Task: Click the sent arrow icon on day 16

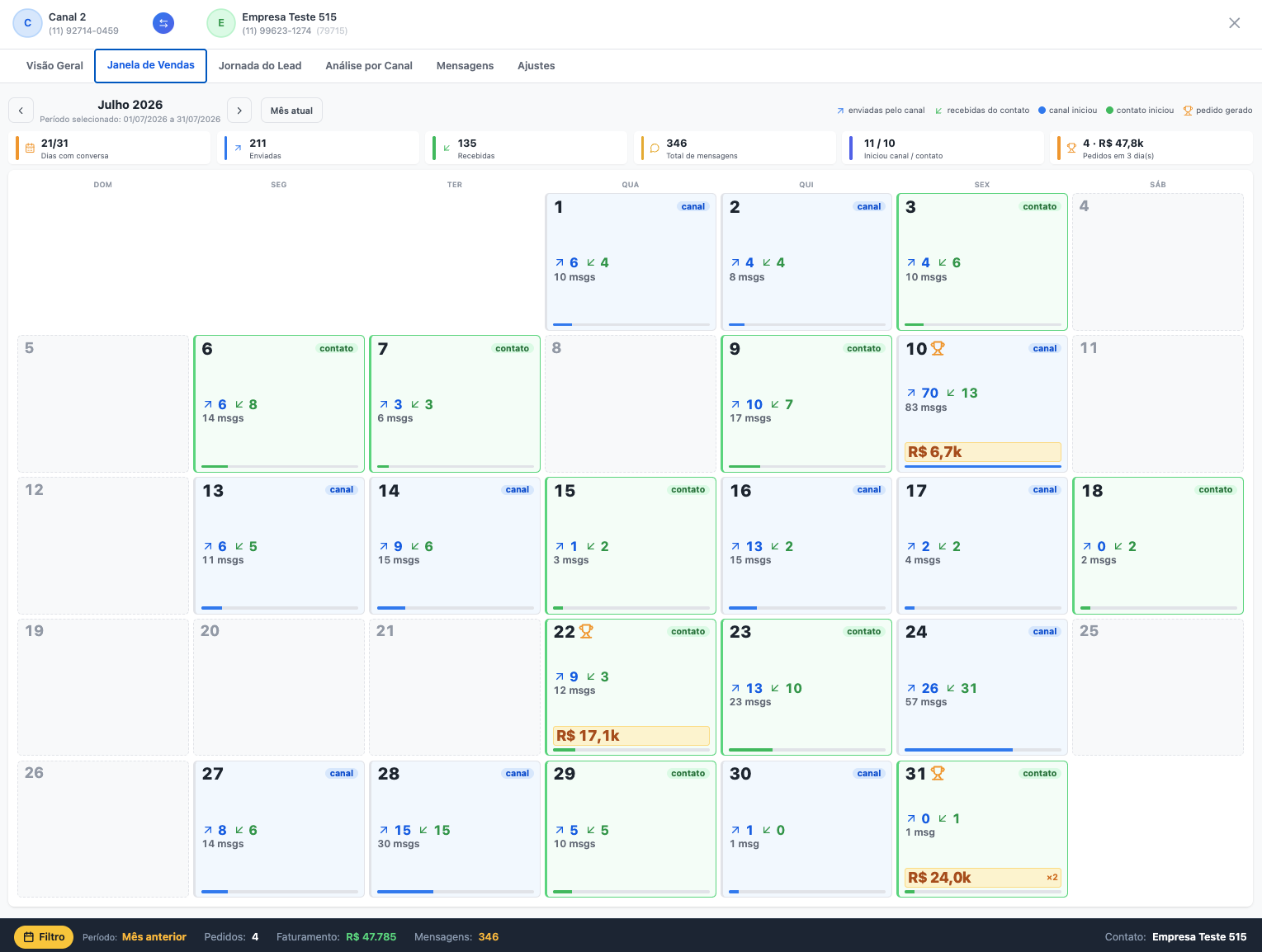Action: click(x=735, y=546)
